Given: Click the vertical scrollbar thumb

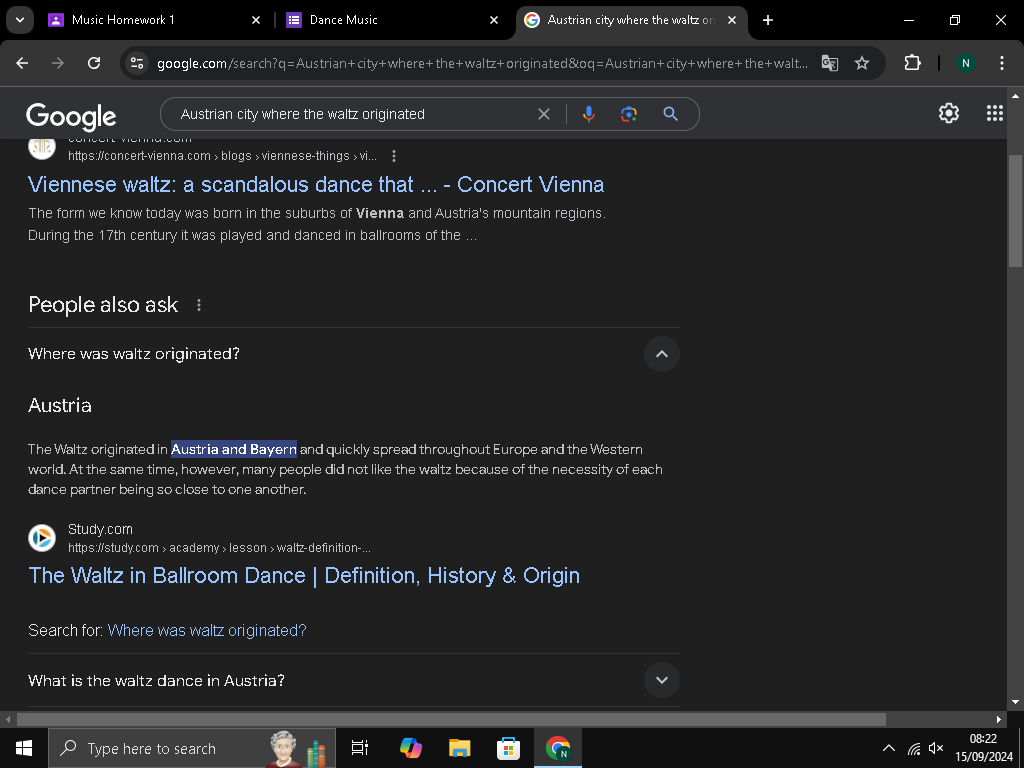Looking at the screenshot, I should (x=1015, y=210).
